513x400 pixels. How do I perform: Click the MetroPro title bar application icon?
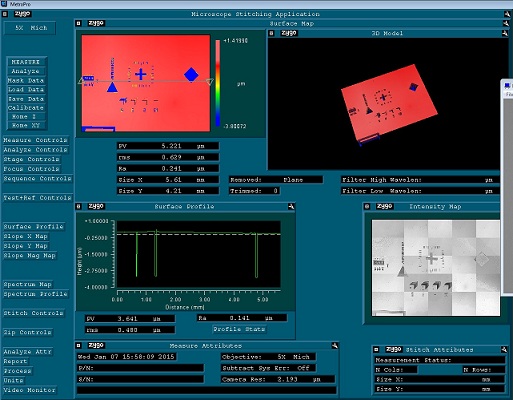click(4, 4)
